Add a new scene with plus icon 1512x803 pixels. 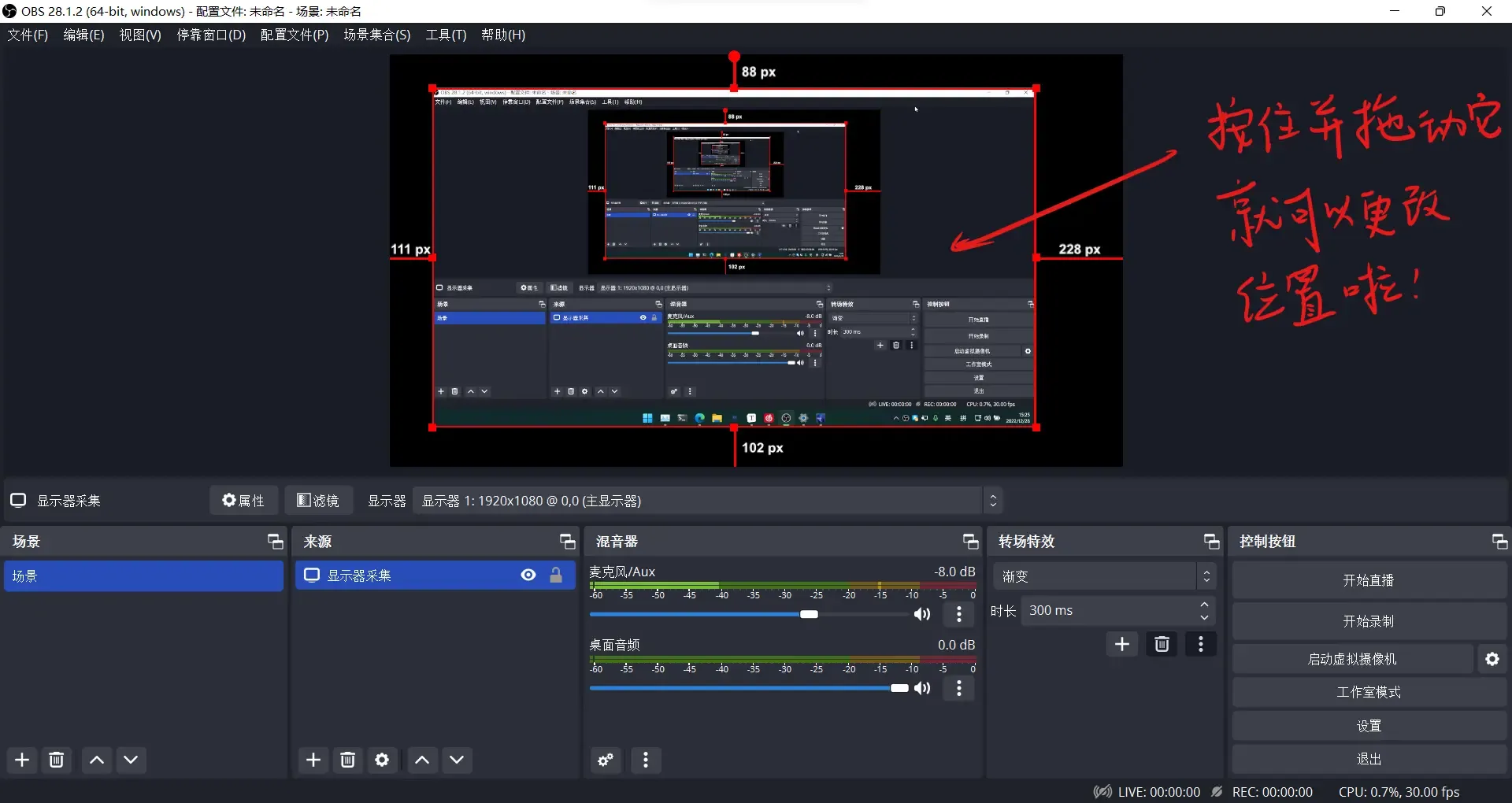22,760
